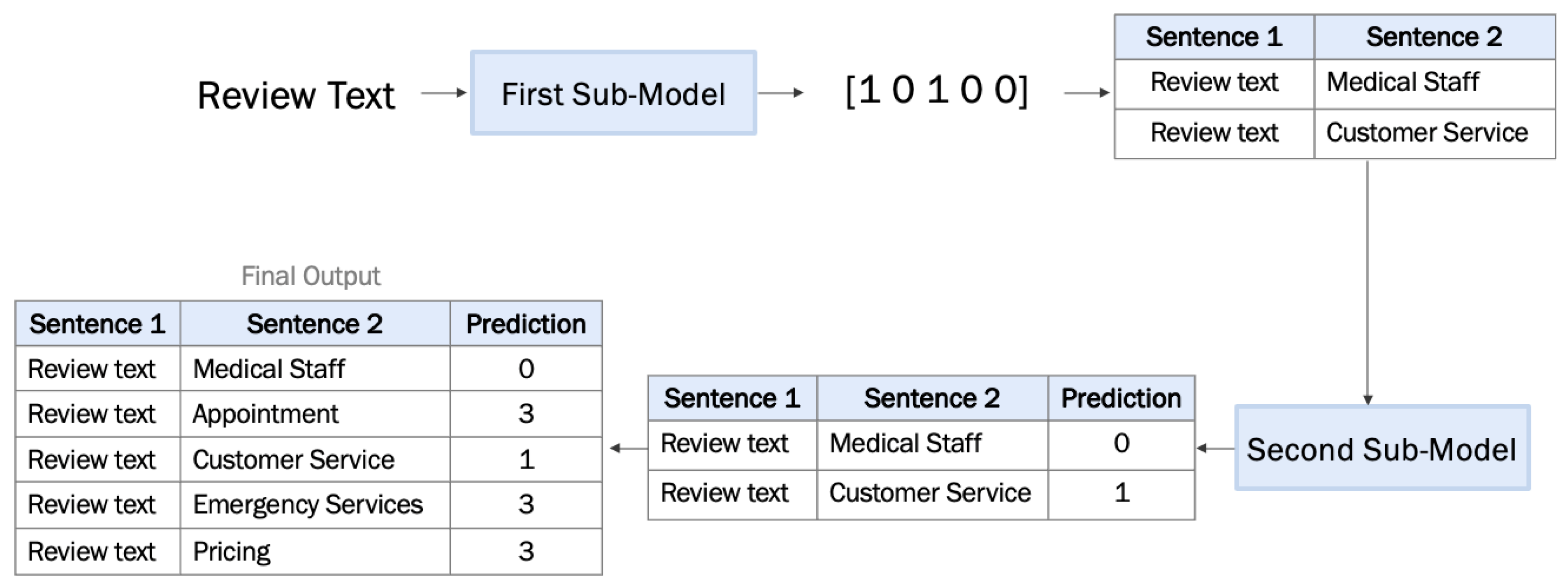
Task: Click the [1 0 1 0 0] vector
Action: click(936, 91)
